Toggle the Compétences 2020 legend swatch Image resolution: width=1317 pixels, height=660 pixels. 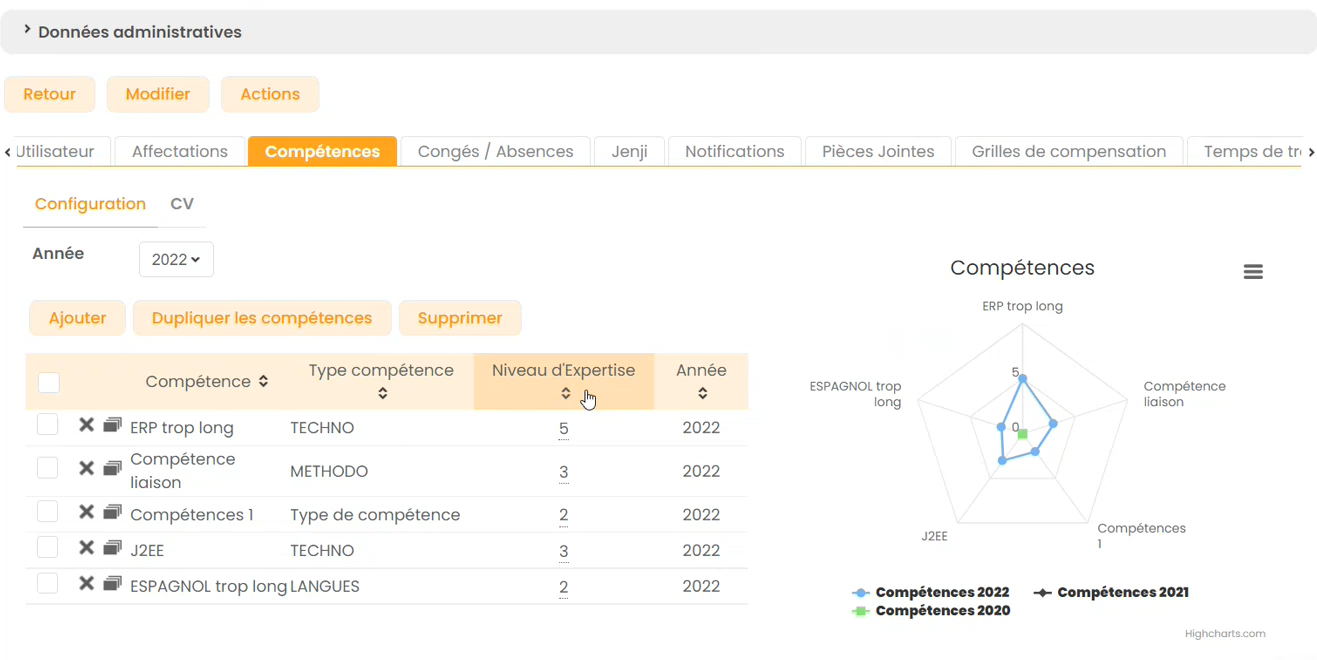[x=860, y=611]
